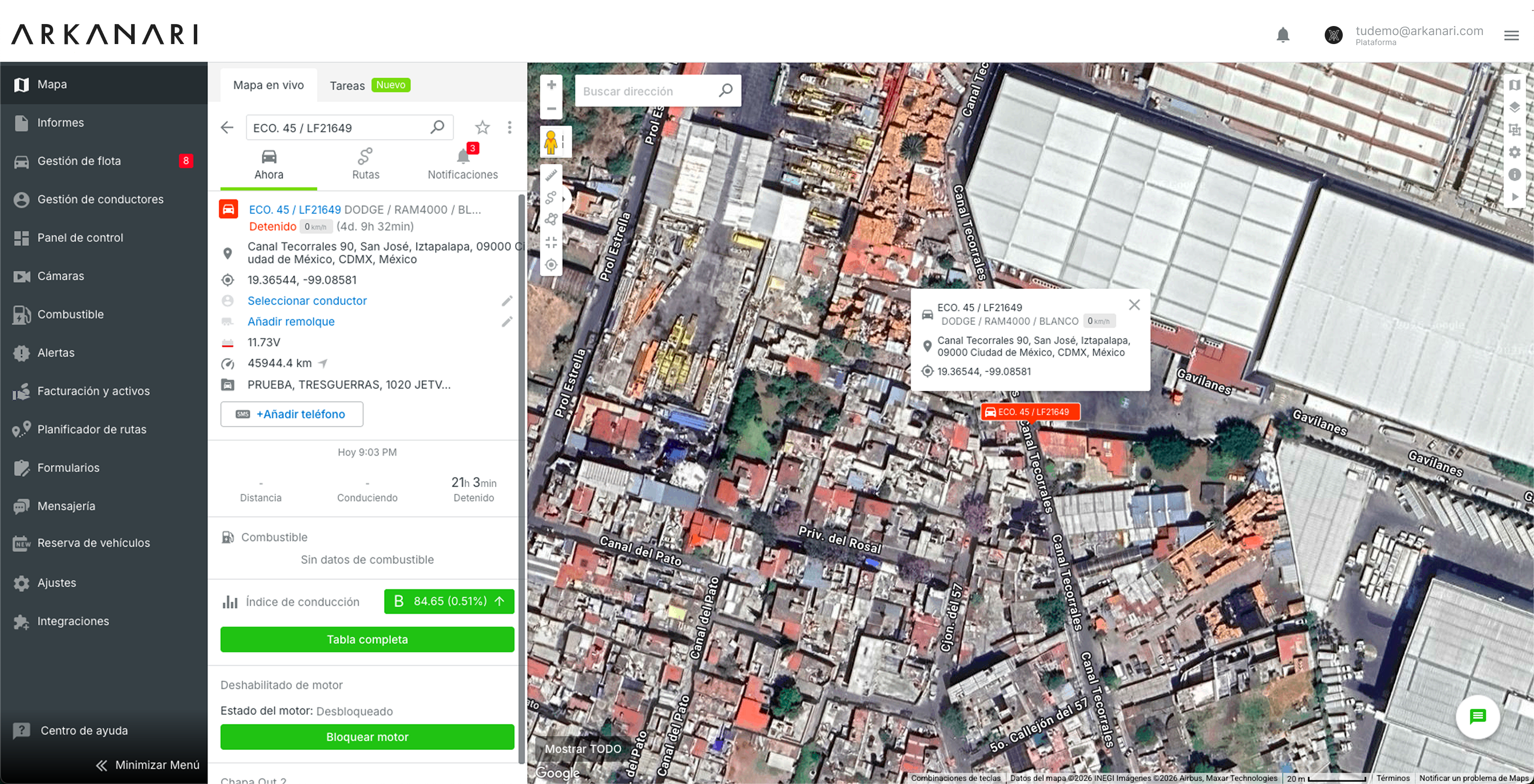Open the map layers icon on the right panel
This screenshot has height=784, width=1534.
[1515, 108]
